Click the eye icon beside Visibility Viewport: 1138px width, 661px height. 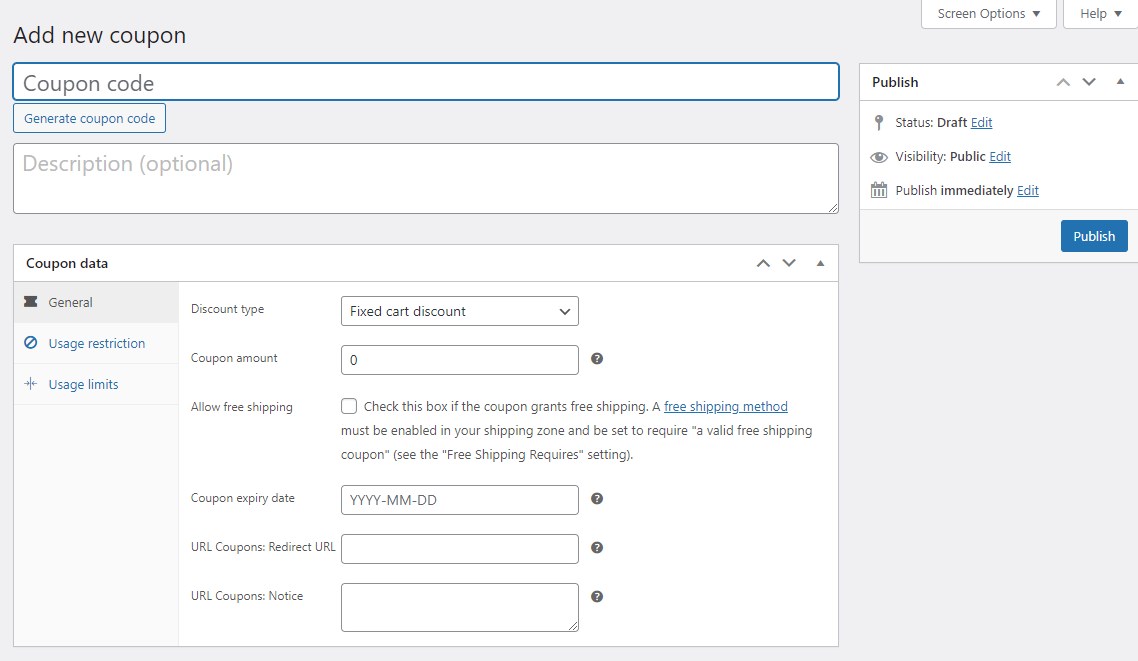[x=879, y=157]
